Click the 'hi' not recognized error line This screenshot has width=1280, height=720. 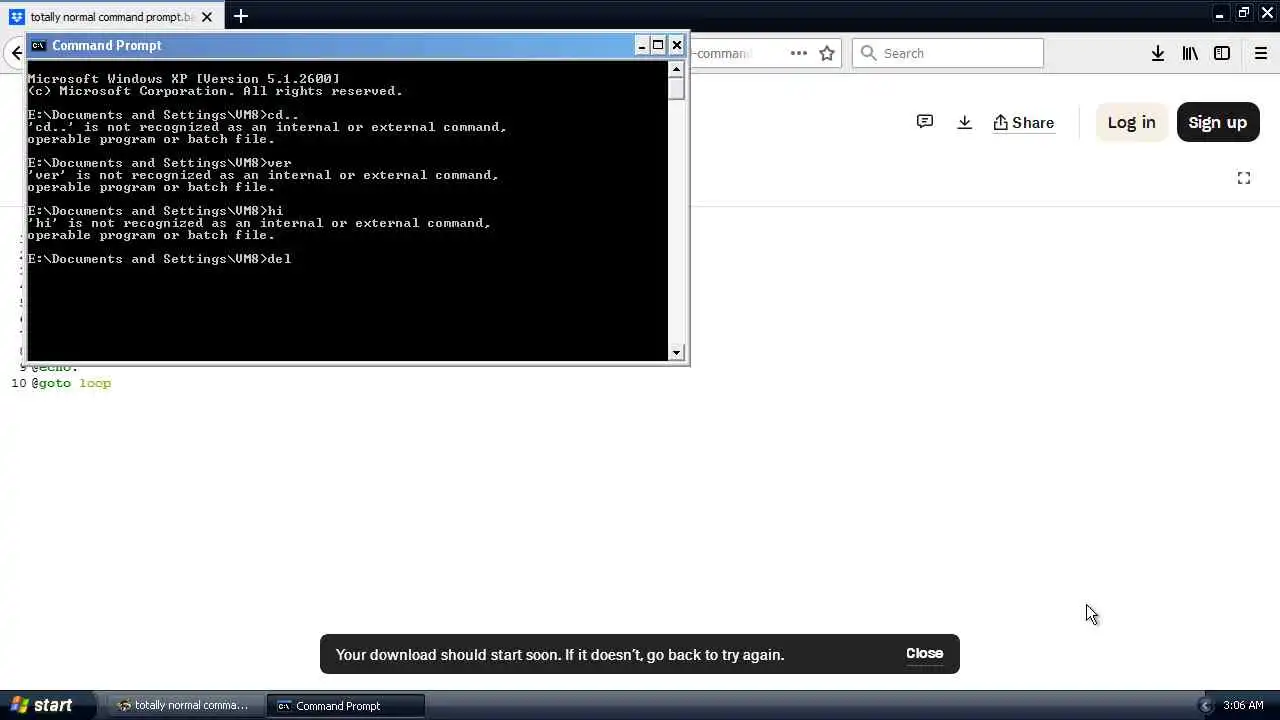click(260, 223)
